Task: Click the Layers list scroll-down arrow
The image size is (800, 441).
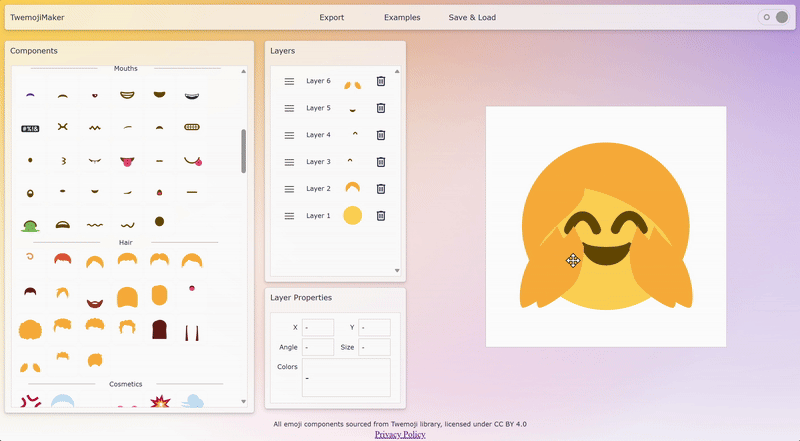Action: click(397, 270)
